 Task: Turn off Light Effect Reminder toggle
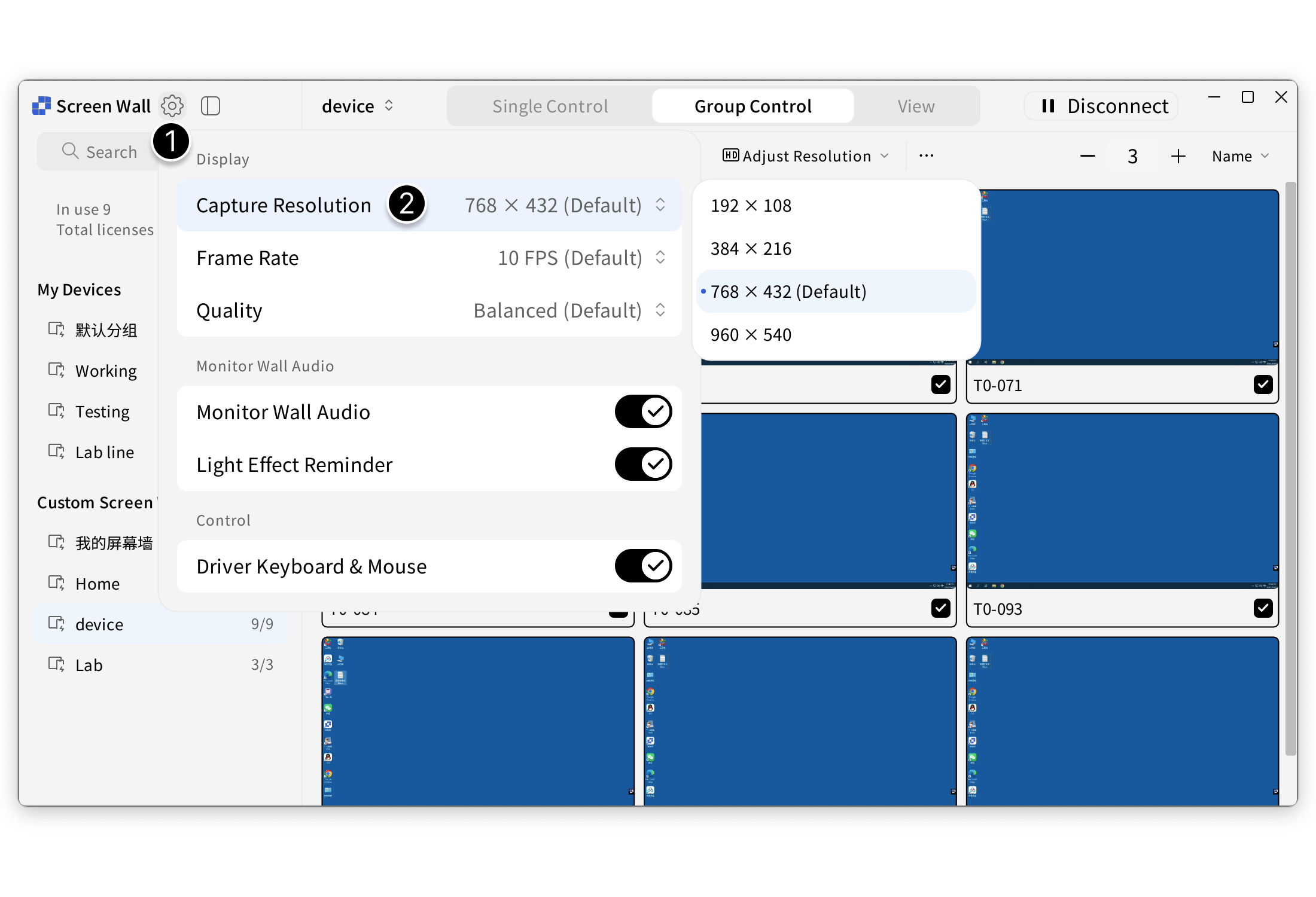(x=643, y=464)
